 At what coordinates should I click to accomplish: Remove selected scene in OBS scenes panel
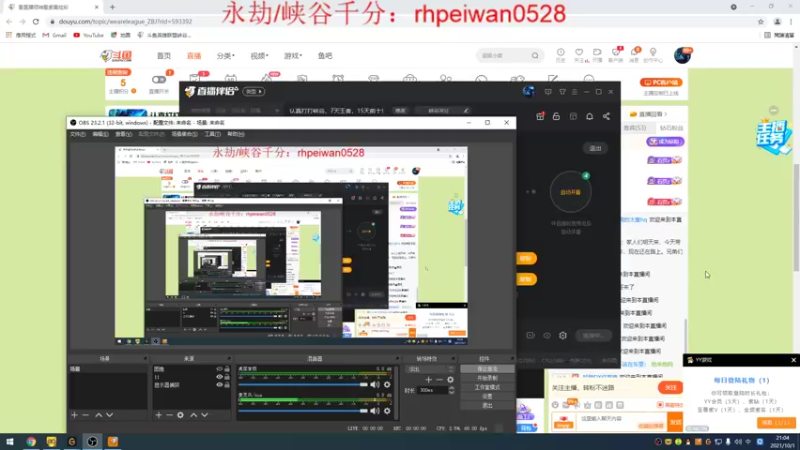pyautogui.click(x=86, y=415)
